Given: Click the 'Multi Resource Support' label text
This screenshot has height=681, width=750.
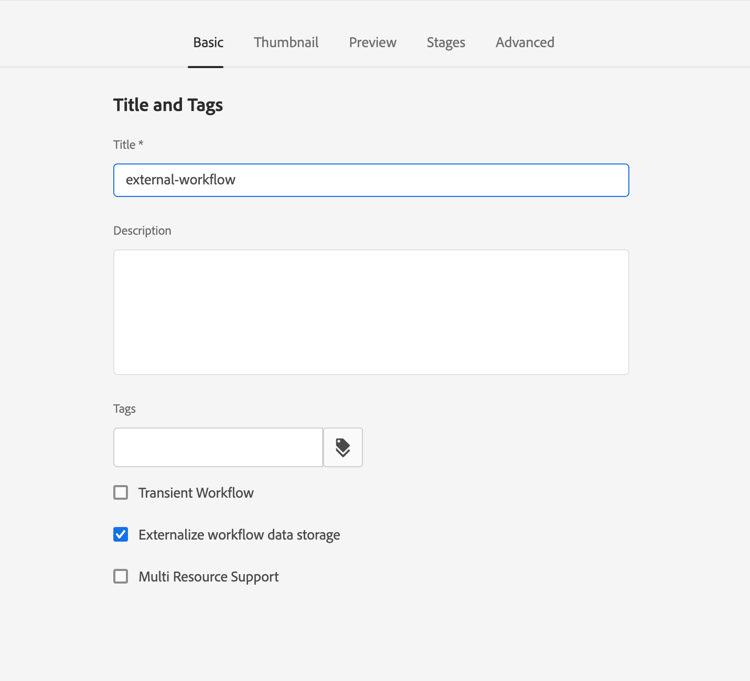Looking at the screenshot, I should click(x=208, y=577).
